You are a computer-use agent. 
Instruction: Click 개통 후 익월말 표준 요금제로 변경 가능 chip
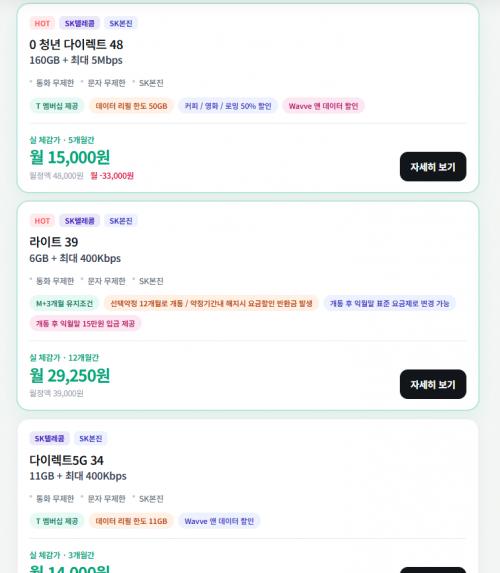pos(389,303)
